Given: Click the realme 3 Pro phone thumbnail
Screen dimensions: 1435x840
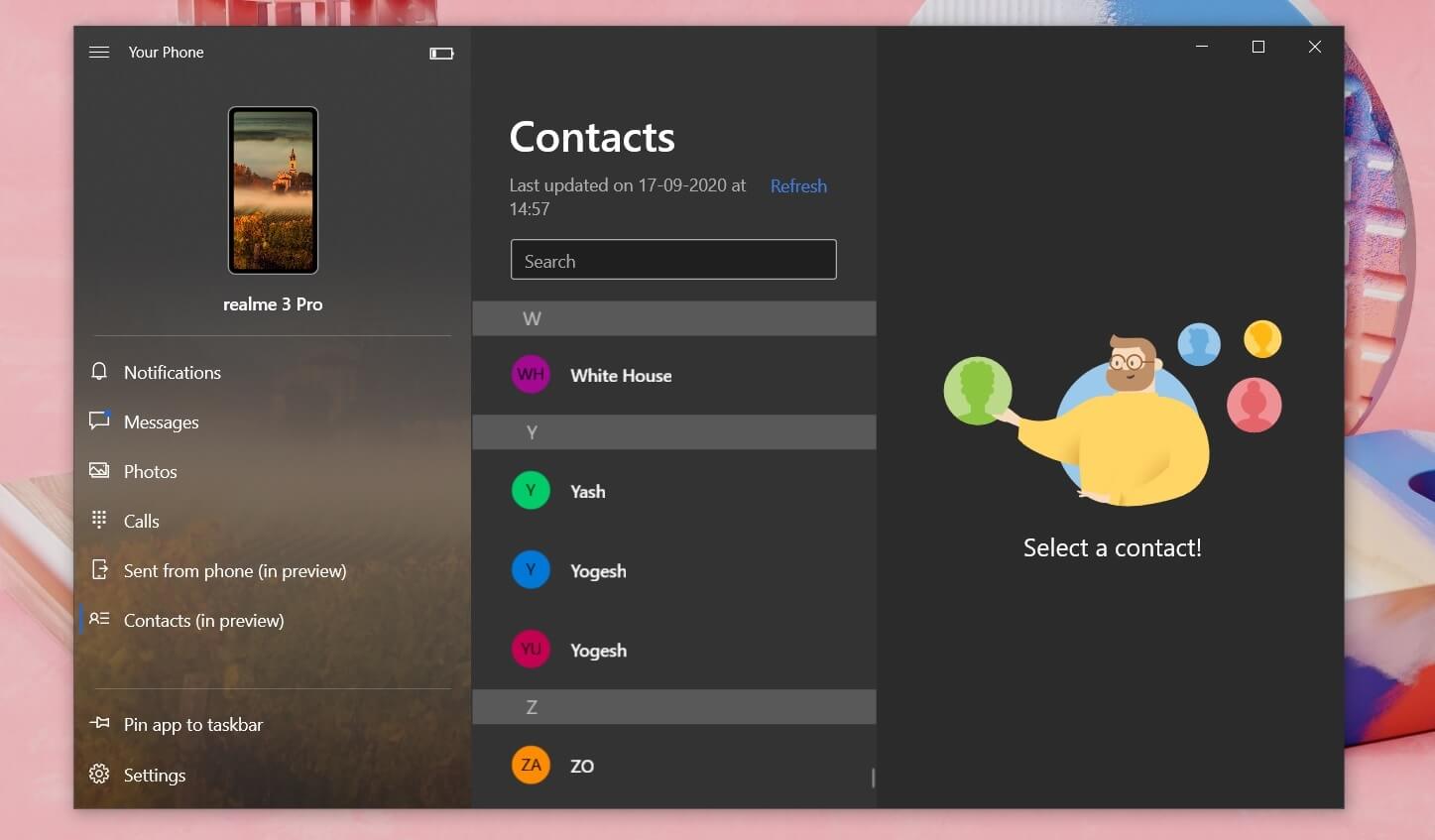Looking at the screenshot, I should click(273, 190).
